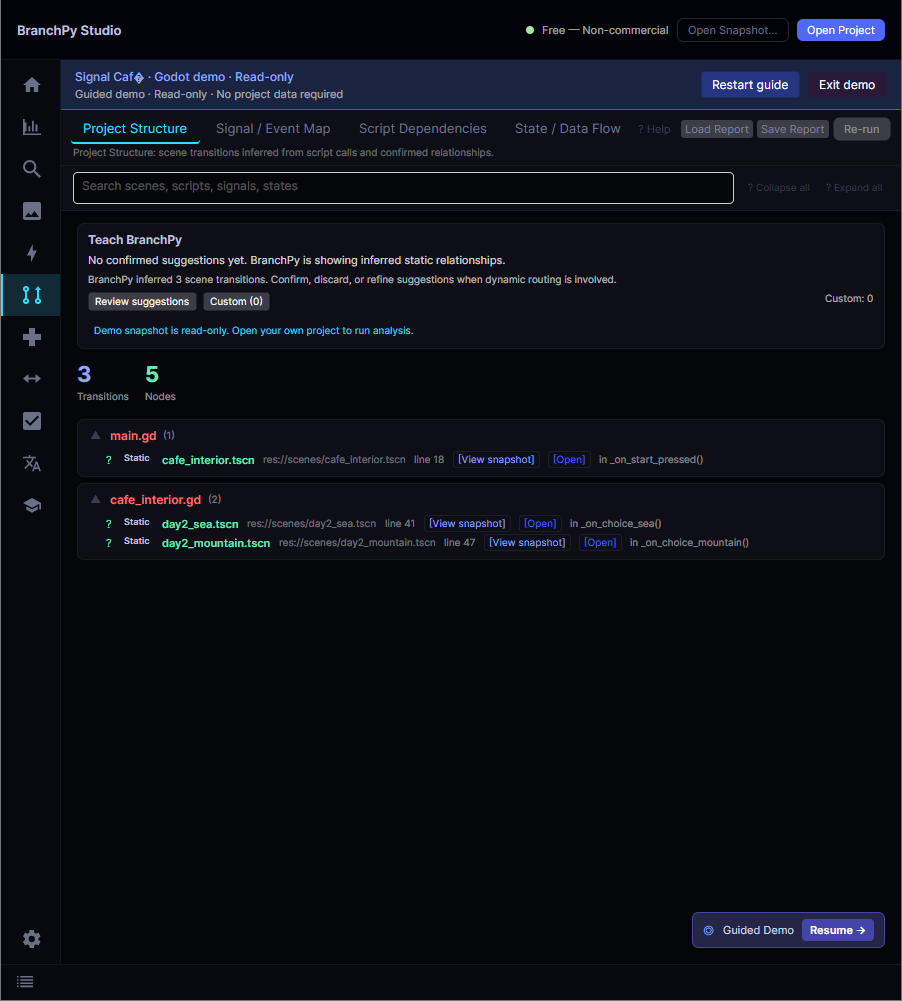Open day2_mountain.tscn via [Open] link

(600, 543)
